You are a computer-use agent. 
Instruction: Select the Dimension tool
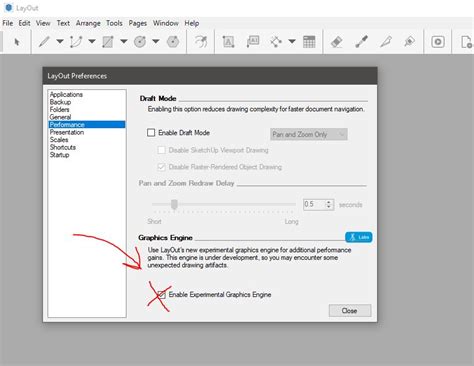click(x=276, y=42)
